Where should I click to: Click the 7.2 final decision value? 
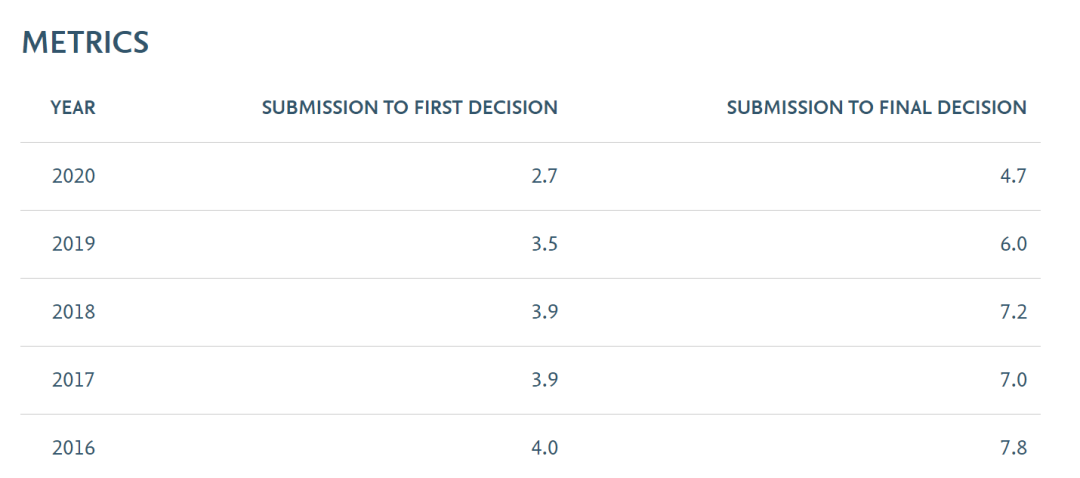(x=1013, y=312)
